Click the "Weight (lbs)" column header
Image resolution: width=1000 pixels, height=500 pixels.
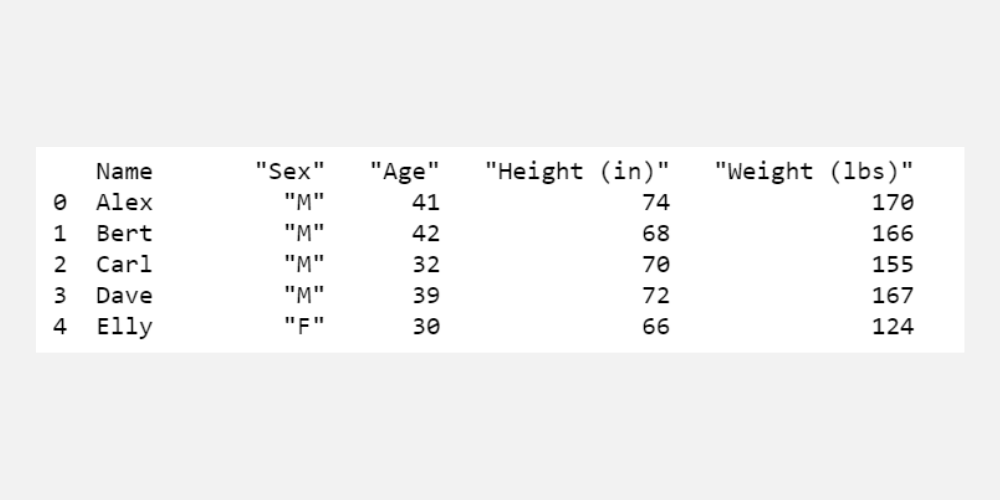click(x=814, y=172)
